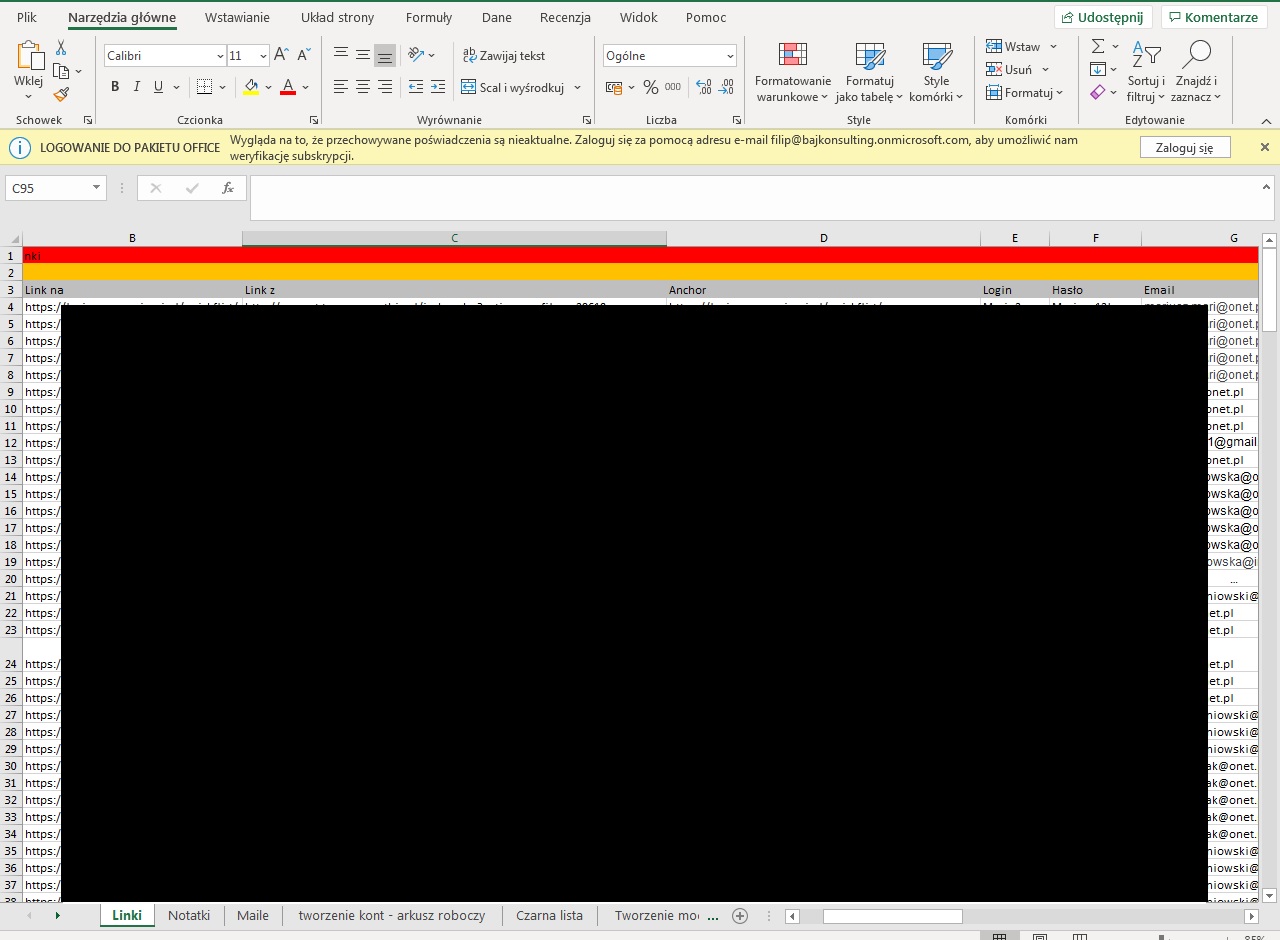Toggle Bold formatting
This screenshot has width=1280, height=940.
(115, 87)
